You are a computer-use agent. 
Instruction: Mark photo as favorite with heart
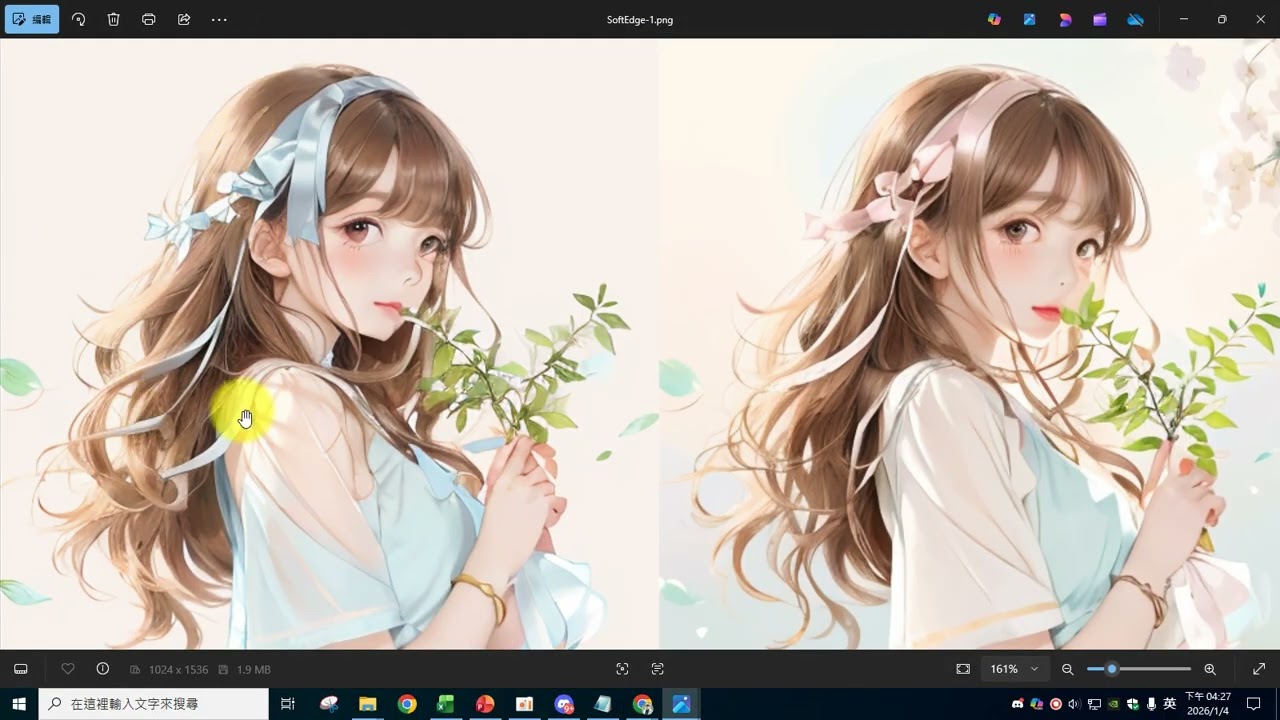[x=68, y=669]
